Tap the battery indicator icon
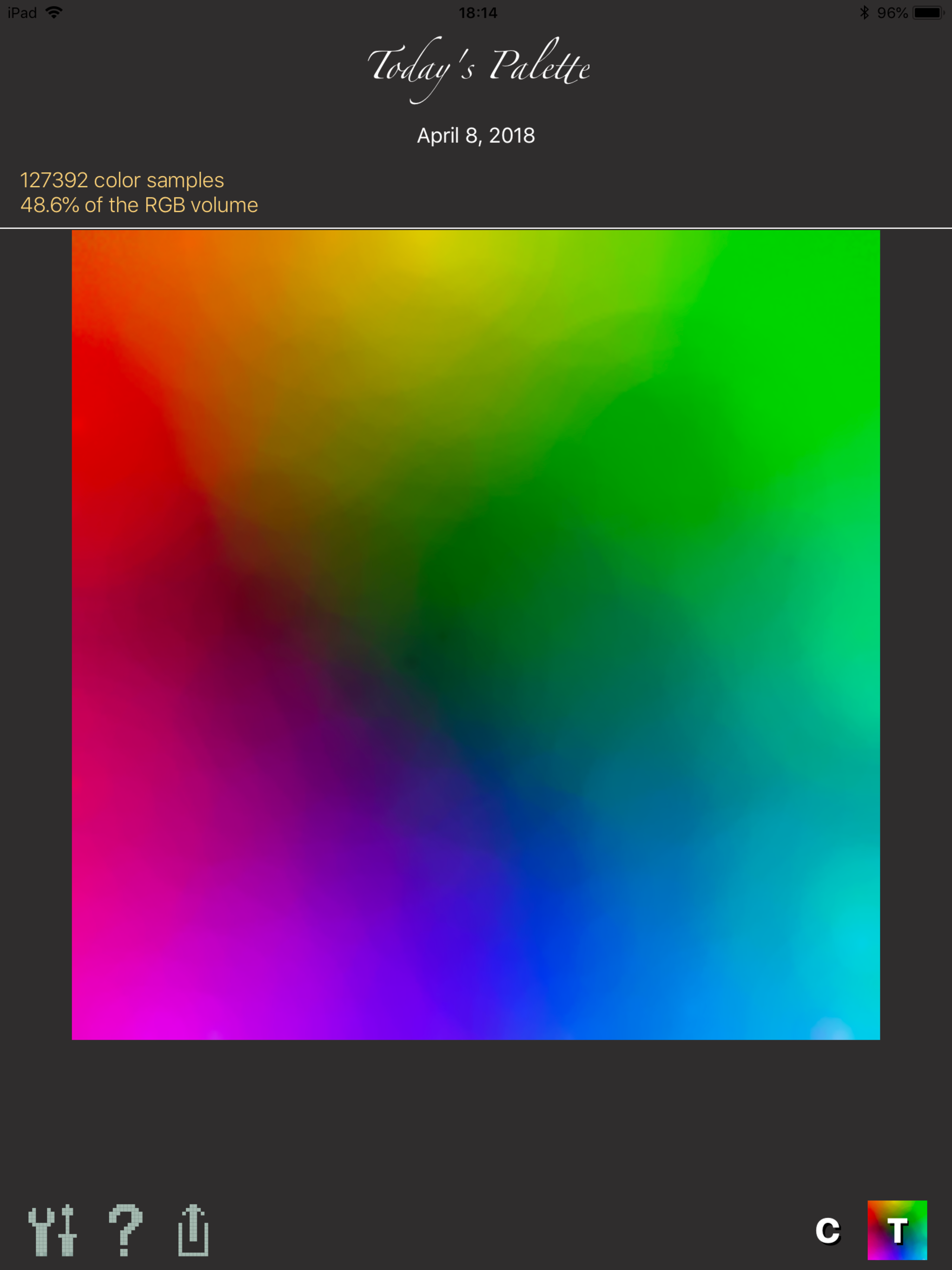The image size is (952, 1270). pos(928,13)
